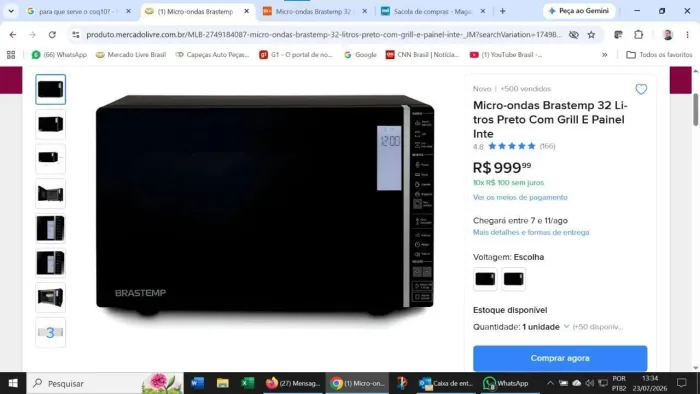
Task: Close the 'Sacola de compras' tab
Action: click(x=483, y=11)
